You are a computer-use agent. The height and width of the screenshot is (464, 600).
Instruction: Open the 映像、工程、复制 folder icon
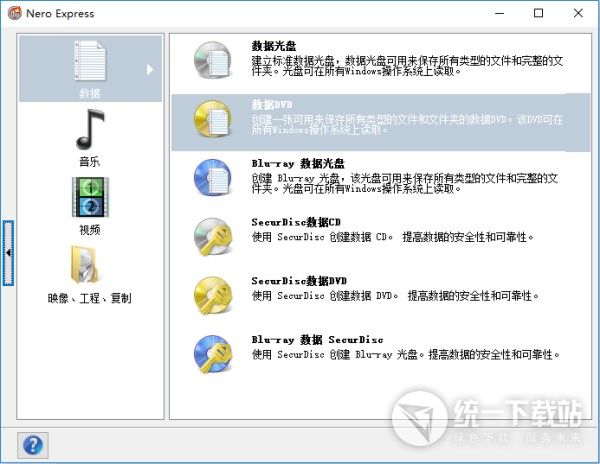tap(89, 265)
